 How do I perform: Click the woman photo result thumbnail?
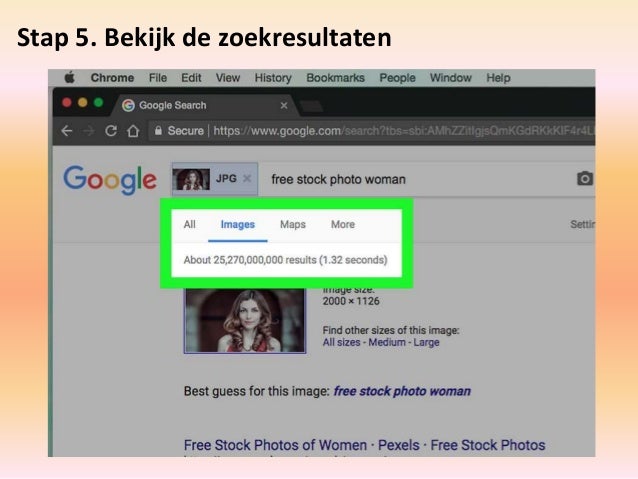[245, 321]
